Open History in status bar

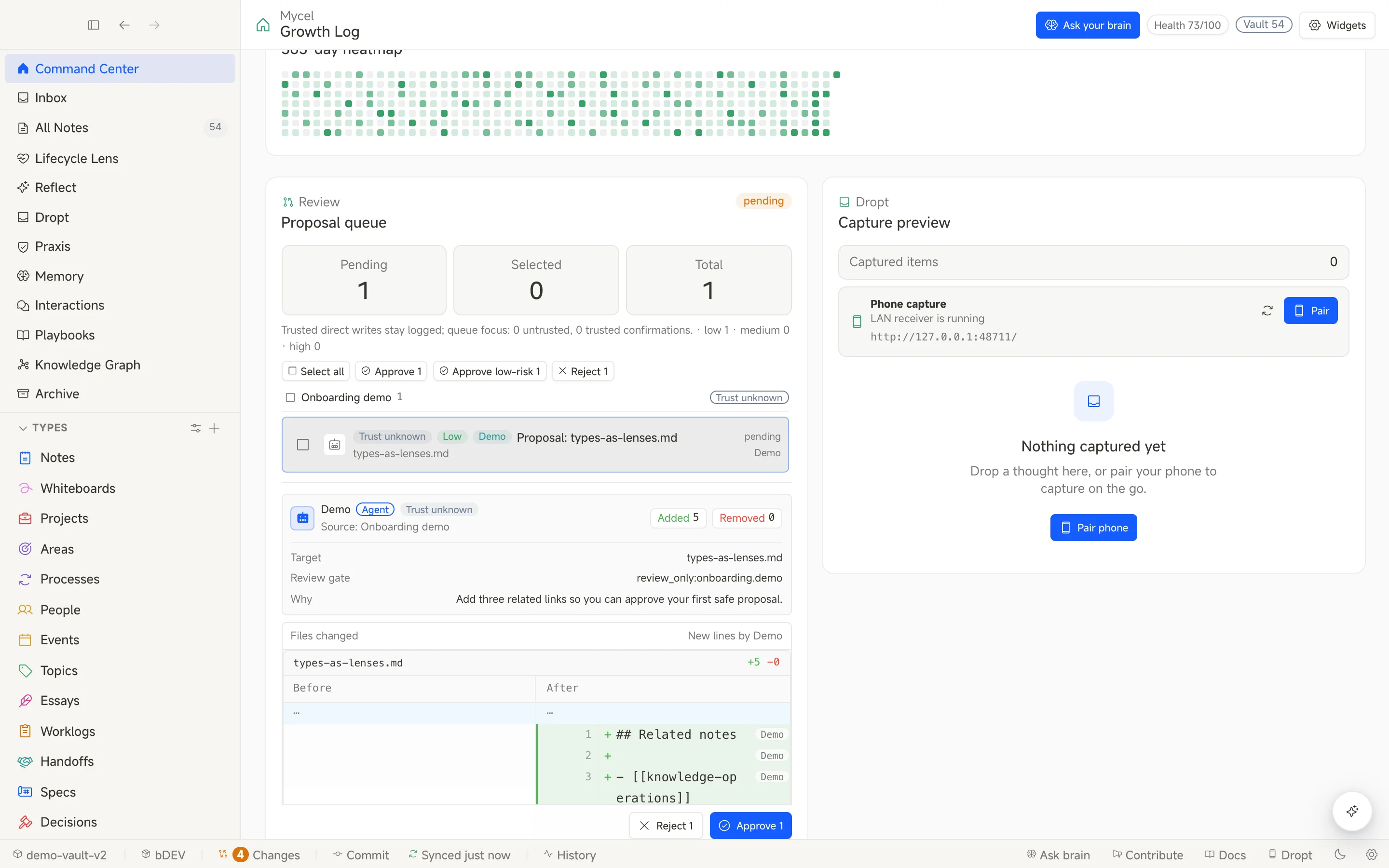(570, 854)
